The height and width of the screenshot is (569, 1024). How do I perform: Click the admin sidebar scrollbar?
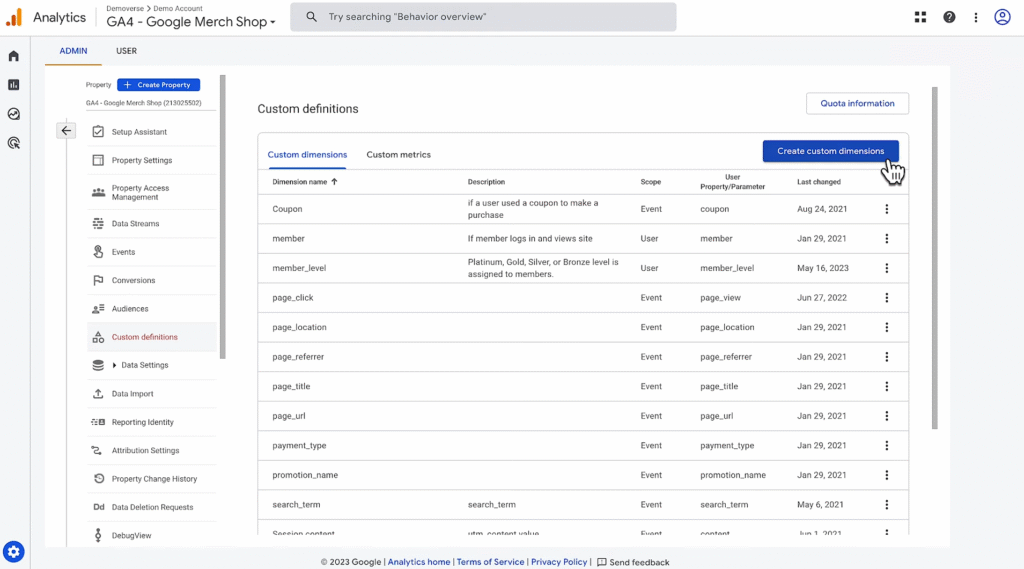click(x=223, y=217)
